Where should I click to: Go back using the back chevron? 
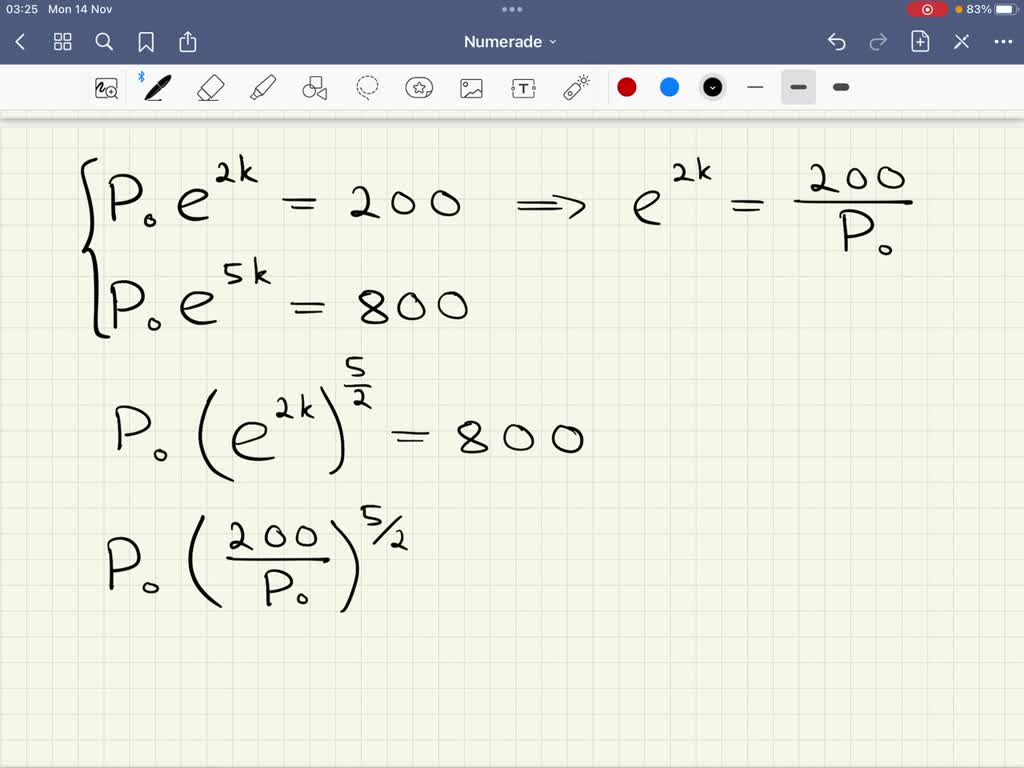pos(20,42)
